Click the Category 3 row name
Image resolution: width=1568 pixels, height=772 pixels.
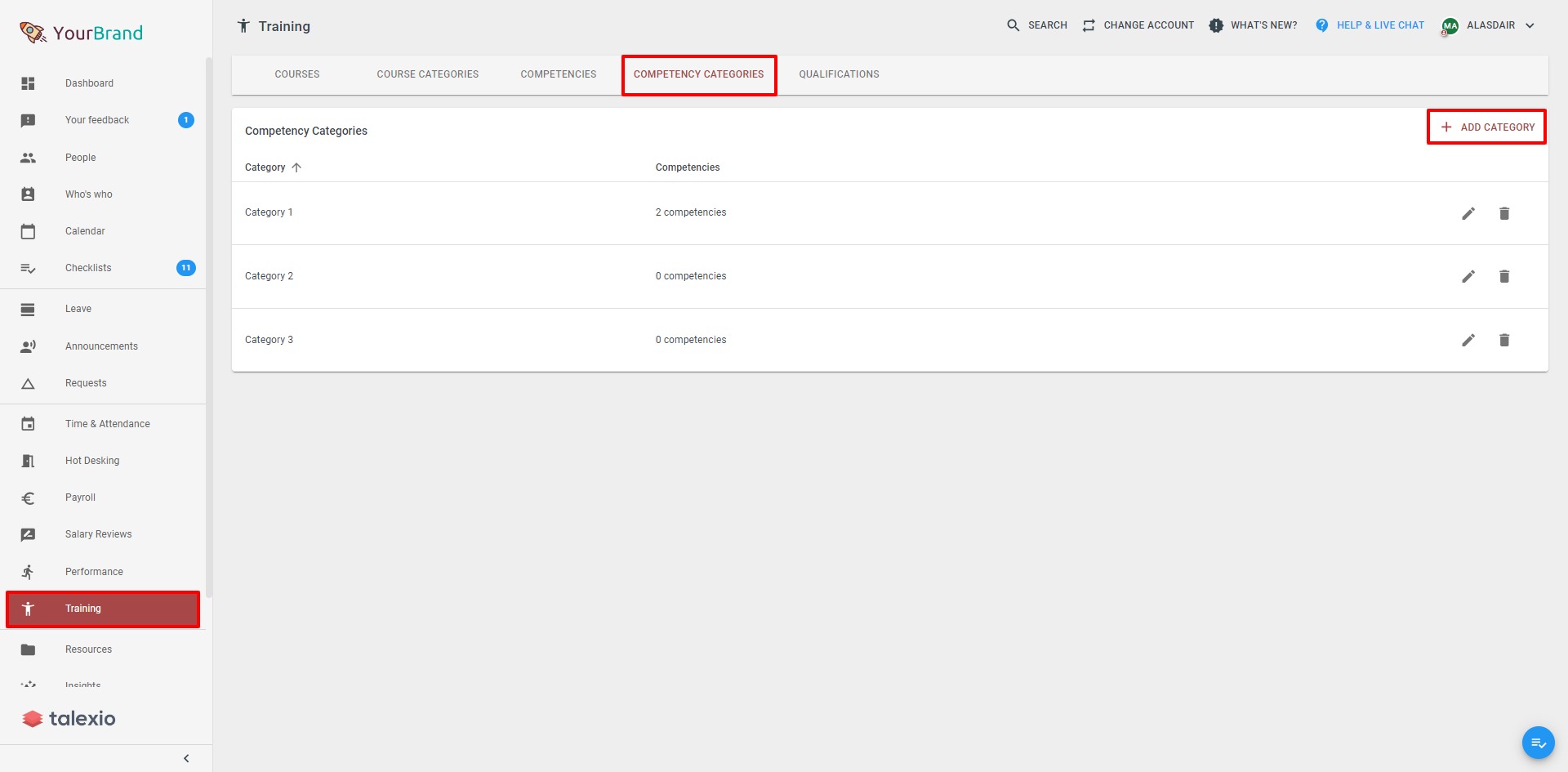pyautogui.click(x=269, y=340)
